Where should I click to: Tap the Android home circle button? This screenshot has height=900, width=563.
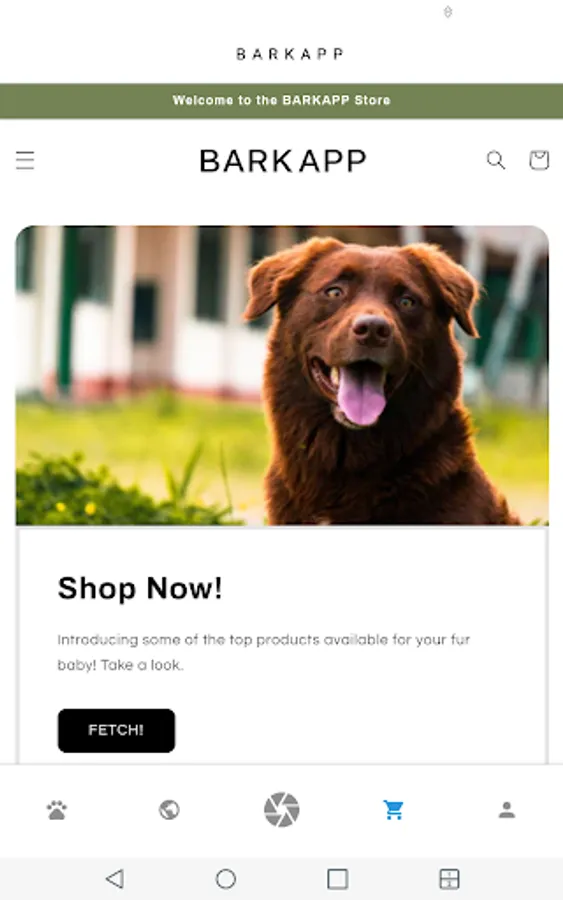(226, 878)
